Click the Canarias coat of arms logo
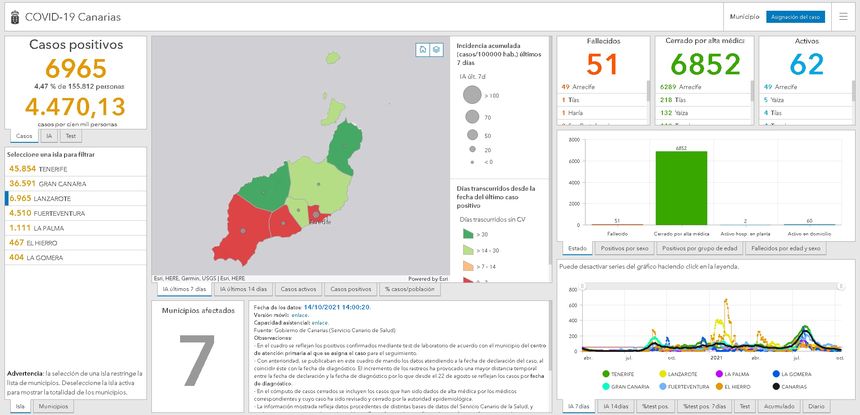 pyautogui.click(x=13, y=17)
